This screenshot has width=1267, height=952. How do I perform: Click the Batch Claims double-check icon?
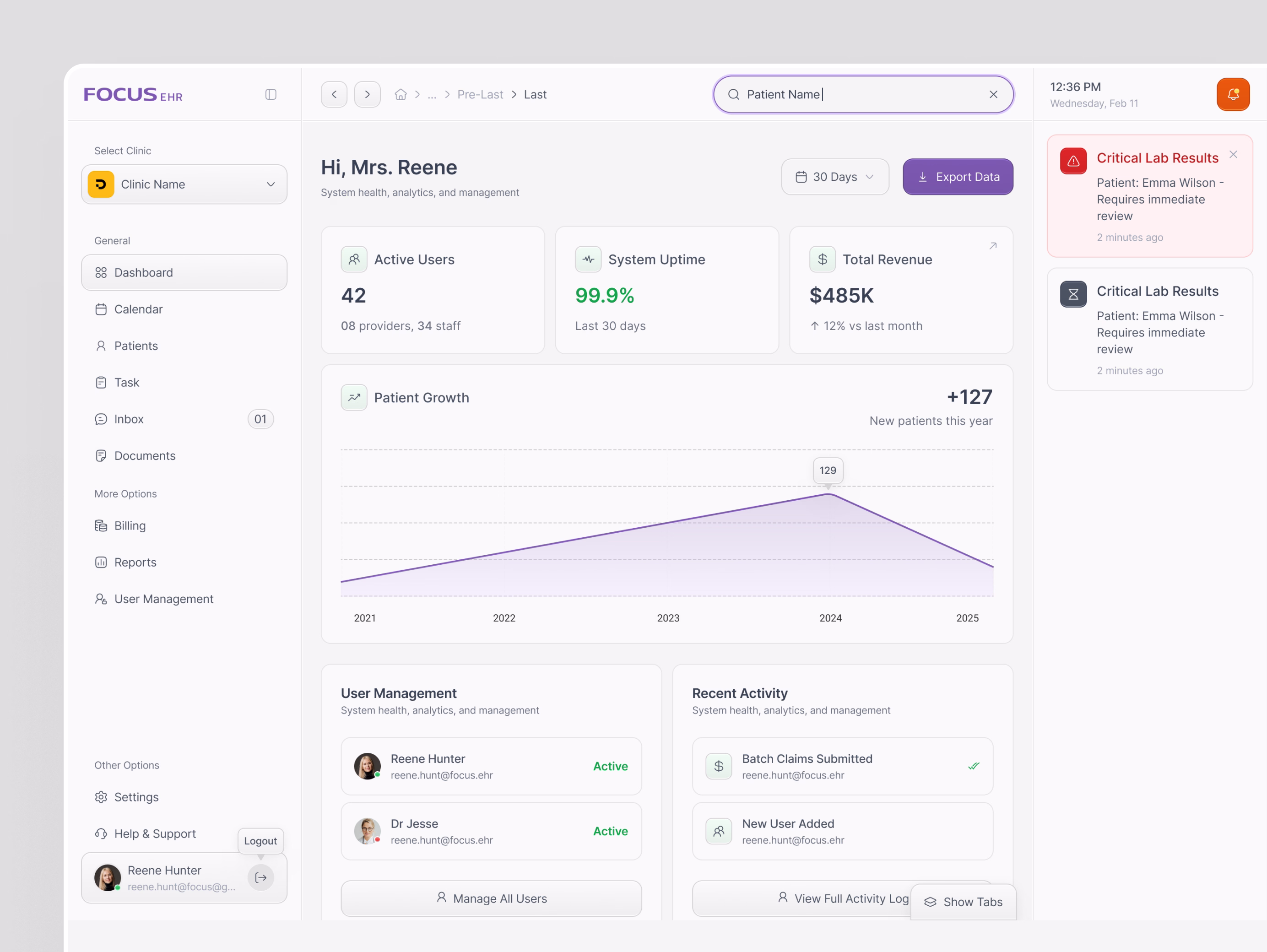(973, 767)
